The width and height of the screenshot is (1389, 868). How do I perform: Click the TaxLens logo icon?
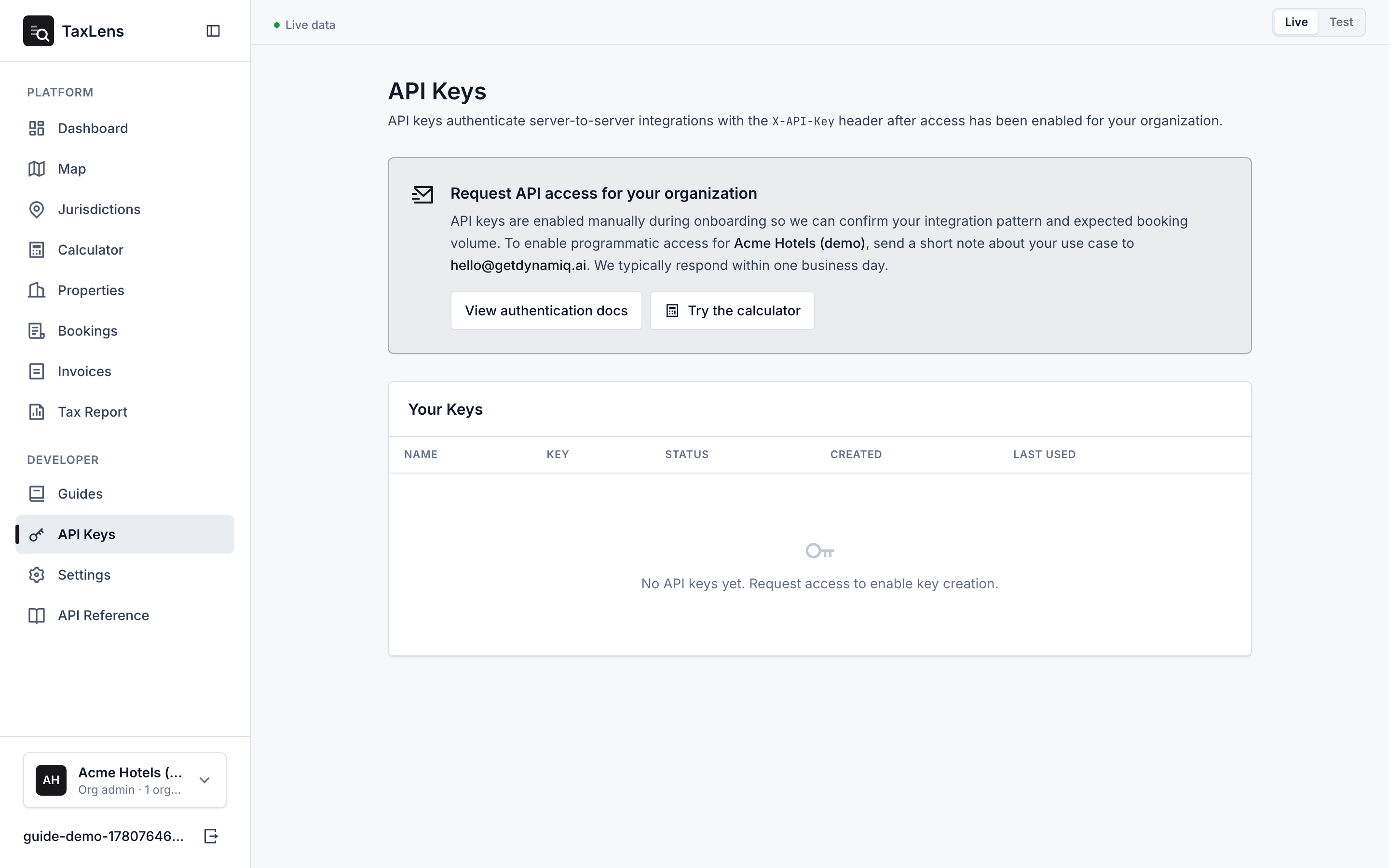point(39,31)
